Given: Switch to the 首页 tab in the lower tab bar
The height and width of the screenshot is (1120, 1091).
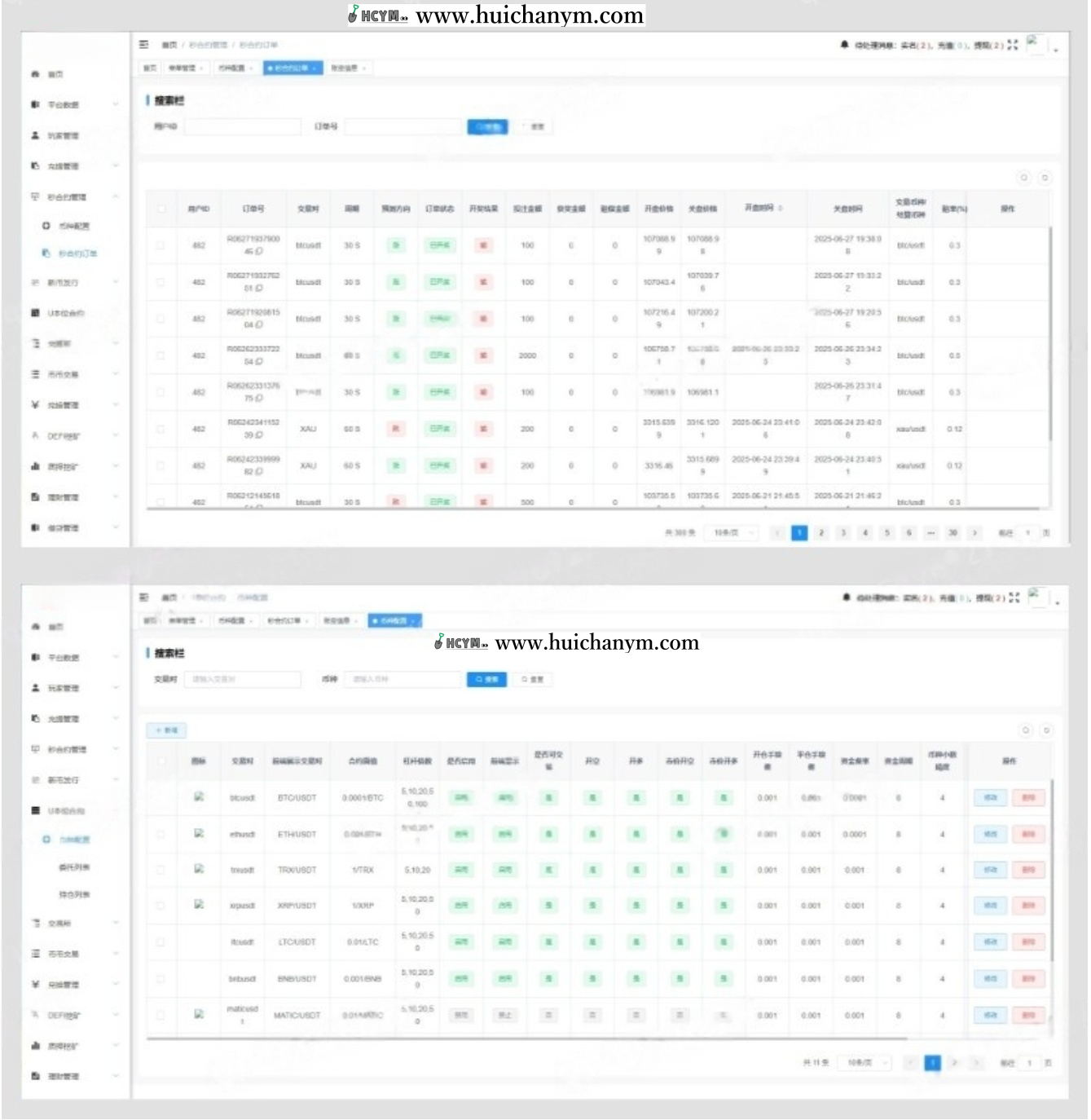Looking at the screenshot, I should [150, 621].
